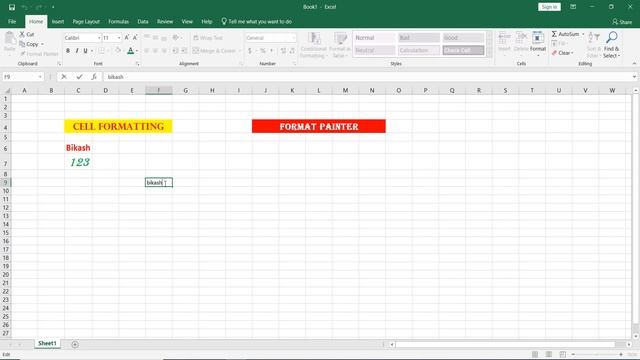Open Insert Function with the fx icon
This screenshot has height=360, width=640.
(94, 77)
